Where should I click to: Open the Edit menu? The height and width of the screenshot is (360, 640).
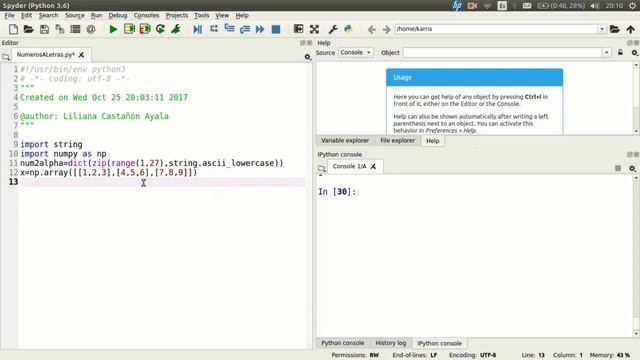point(26,15)
